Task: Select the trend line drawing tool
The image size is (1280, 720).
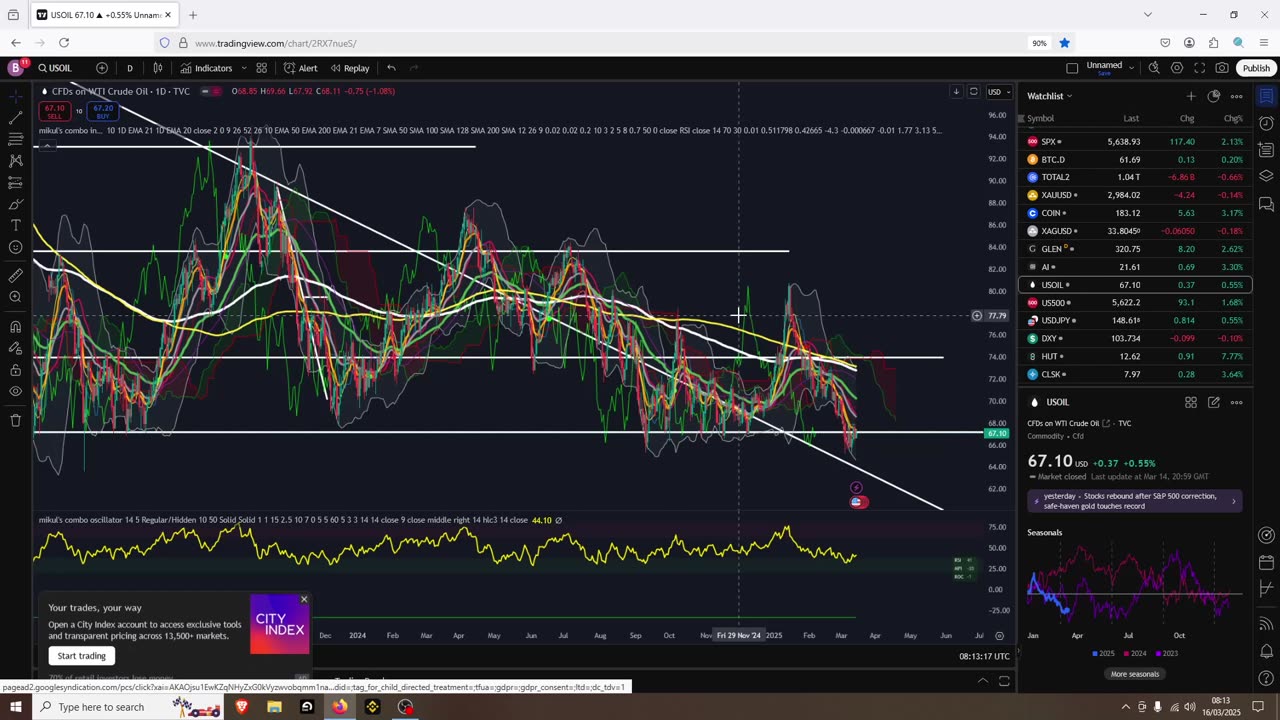Action: click(15, 117)
